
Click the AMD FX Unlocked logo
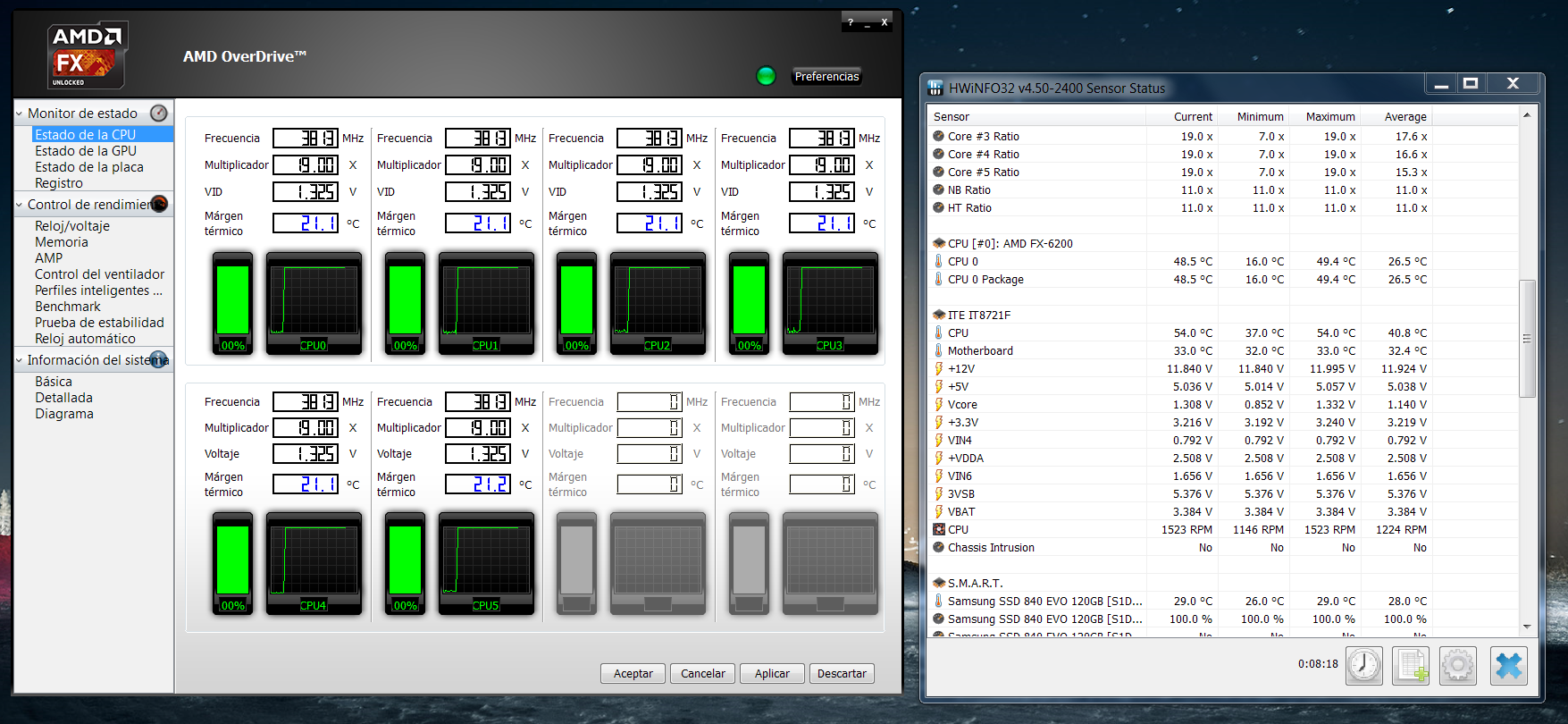(88, 55)
